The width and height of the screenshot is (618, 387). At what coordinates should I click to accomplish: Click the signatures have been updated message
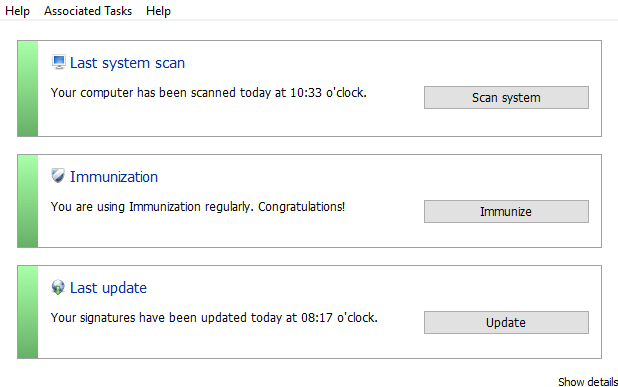(214, 318)
